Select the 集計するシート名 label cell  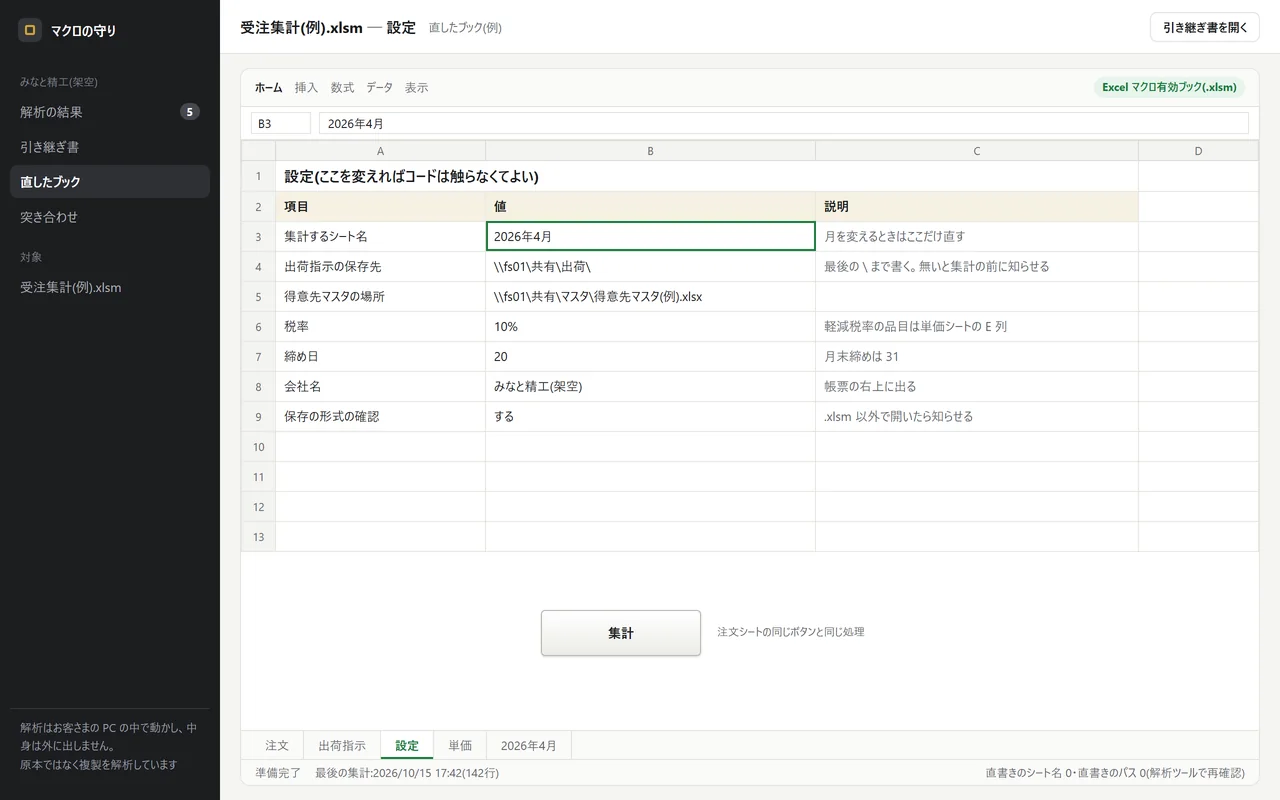pyautogui.click(x=381, y=236)
